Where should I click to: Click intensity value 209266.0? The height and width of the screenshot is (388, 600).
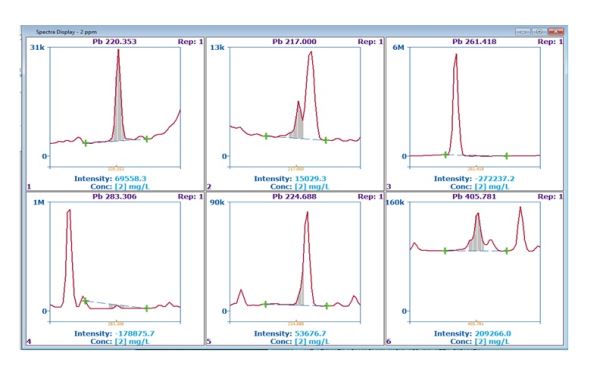pyautogui.click(x=492, y=333)
